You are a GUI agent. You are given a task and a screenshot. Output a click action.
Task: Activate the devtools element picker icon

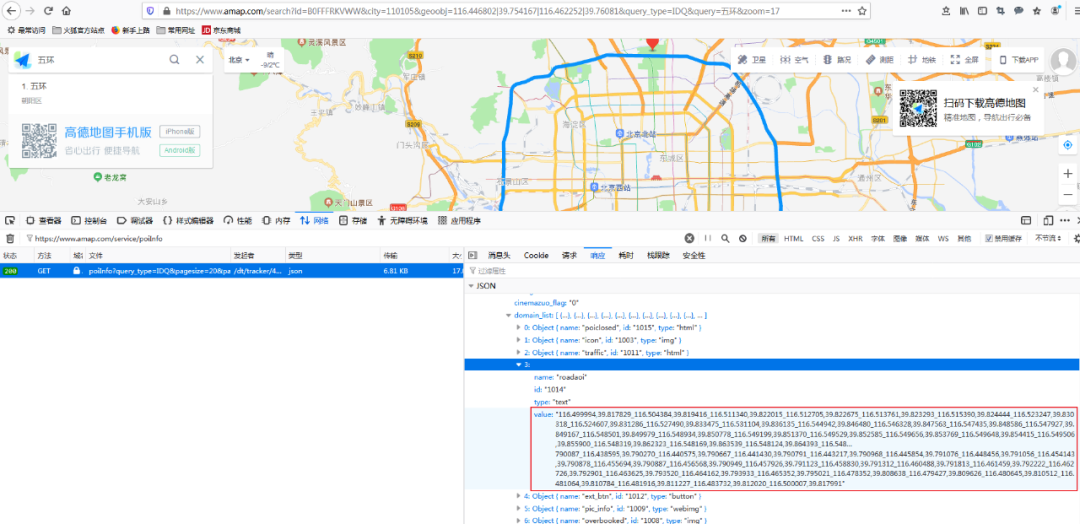point(10,221)
